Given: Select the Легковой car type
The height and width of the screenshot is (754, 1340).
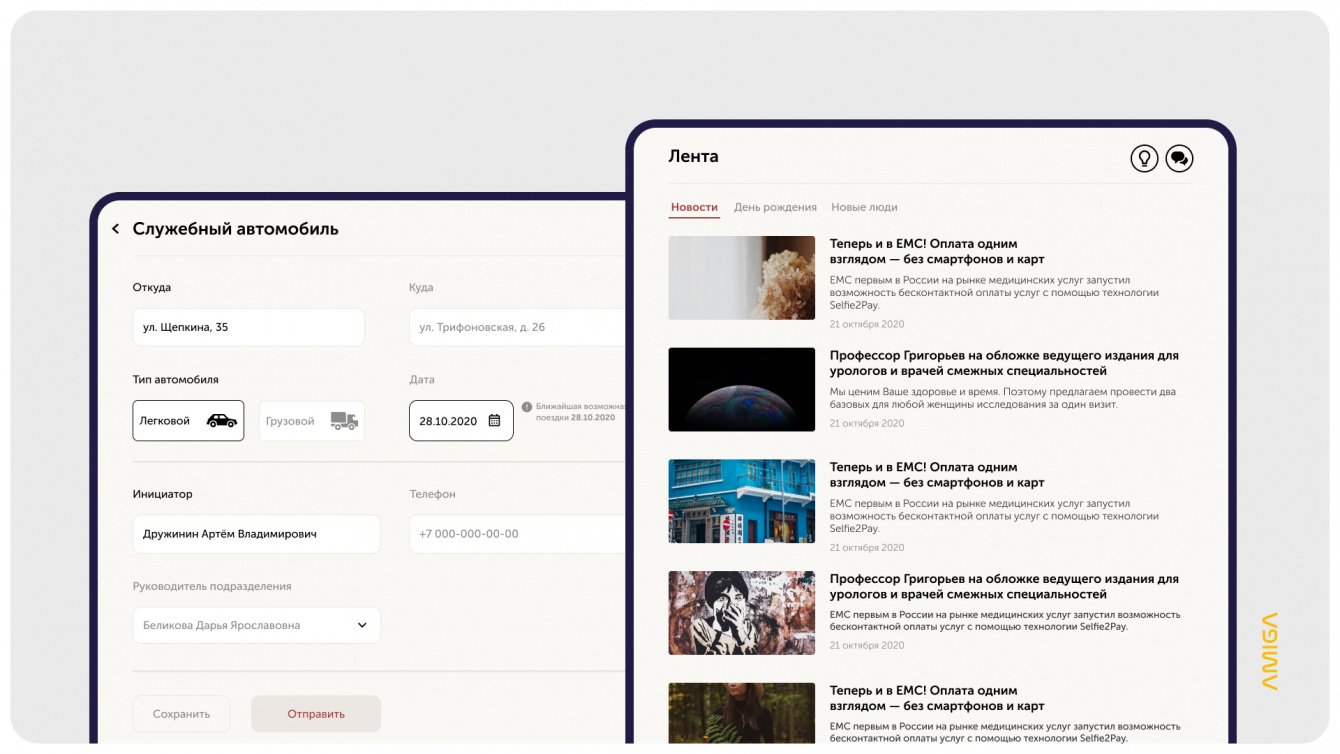Looking at the screenshot, I should pos(188,421).
